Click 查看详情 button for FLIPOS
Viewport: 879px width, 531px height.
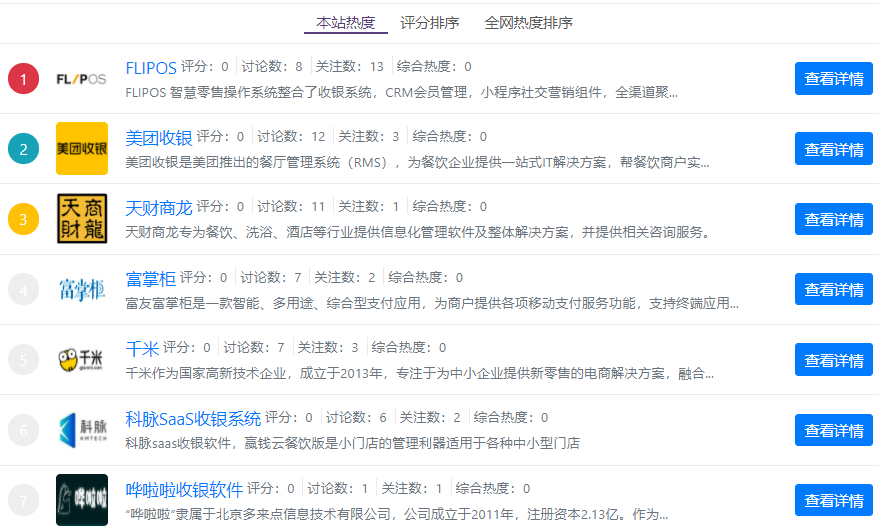click(x=834, y=79)
